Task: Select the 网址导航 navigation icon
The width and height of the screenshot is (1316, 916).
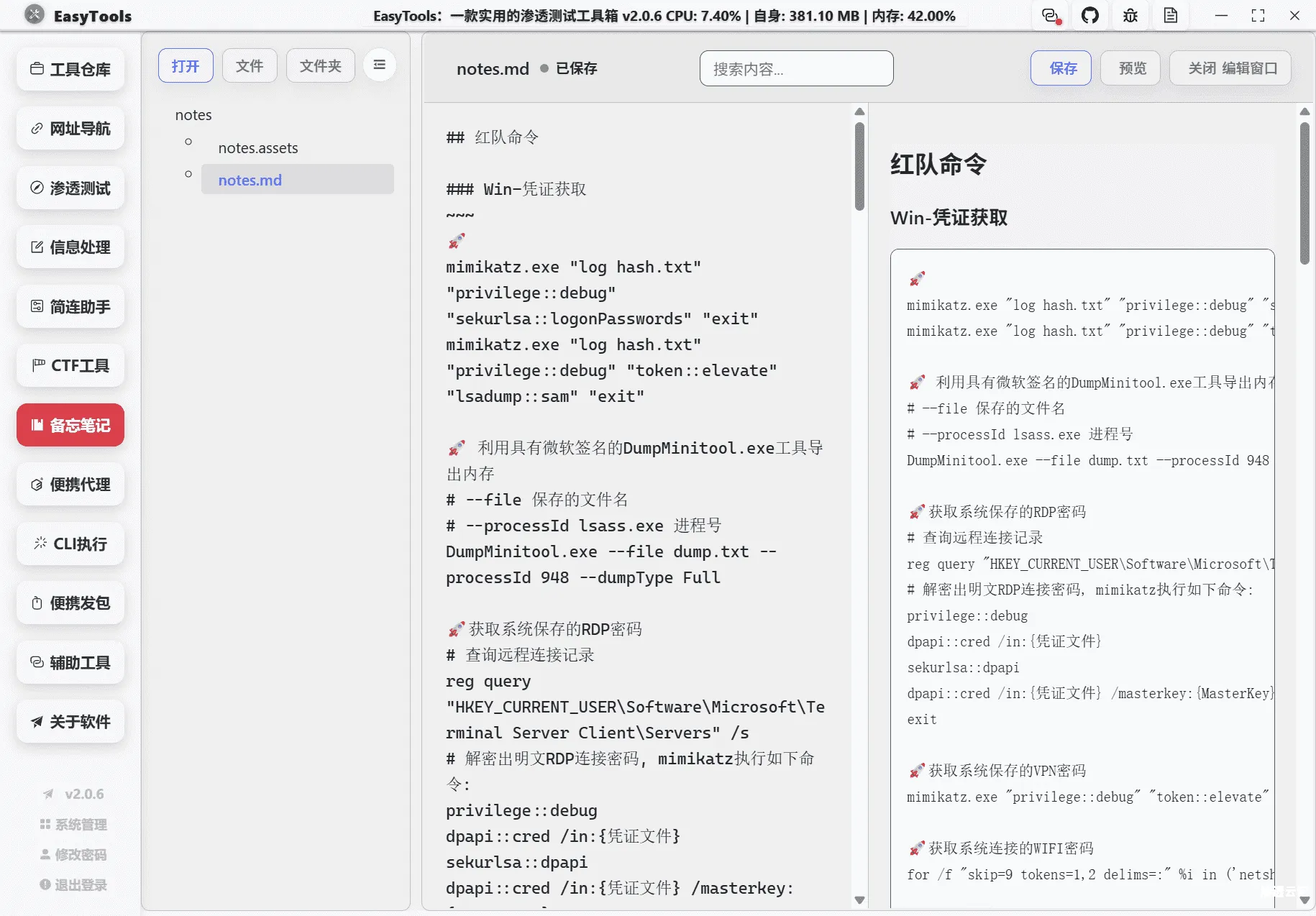Action: [70, 128]
